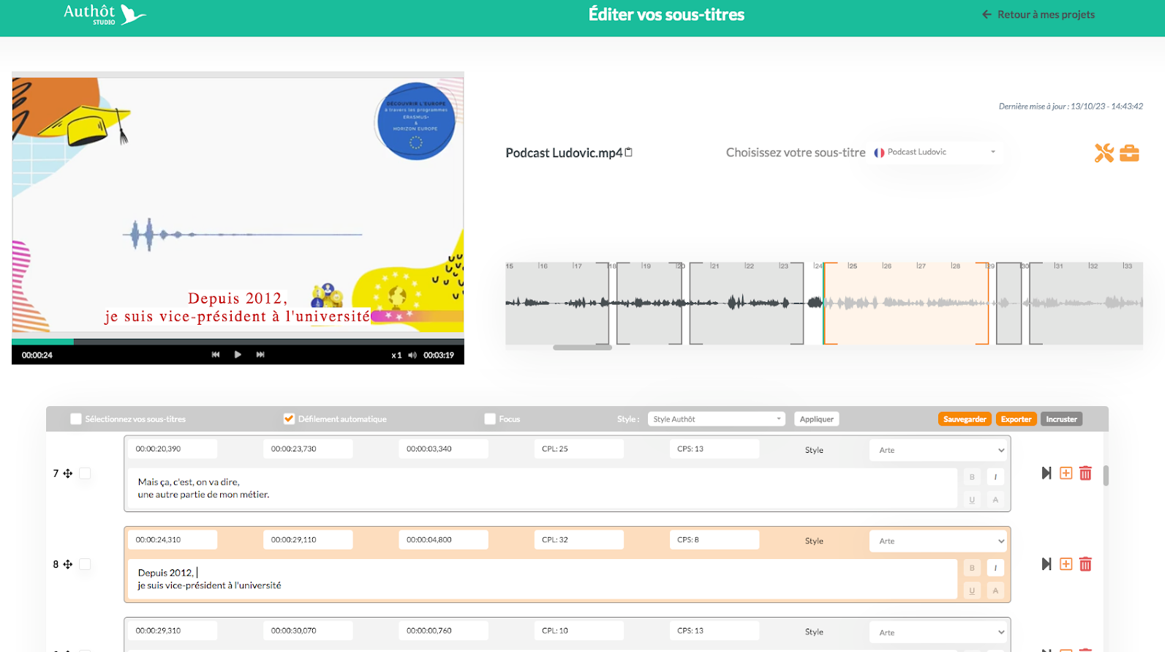Click in subtitle 7 text 'Mais ça, c'est'
1165x654 pixels.
coord(166,482)
